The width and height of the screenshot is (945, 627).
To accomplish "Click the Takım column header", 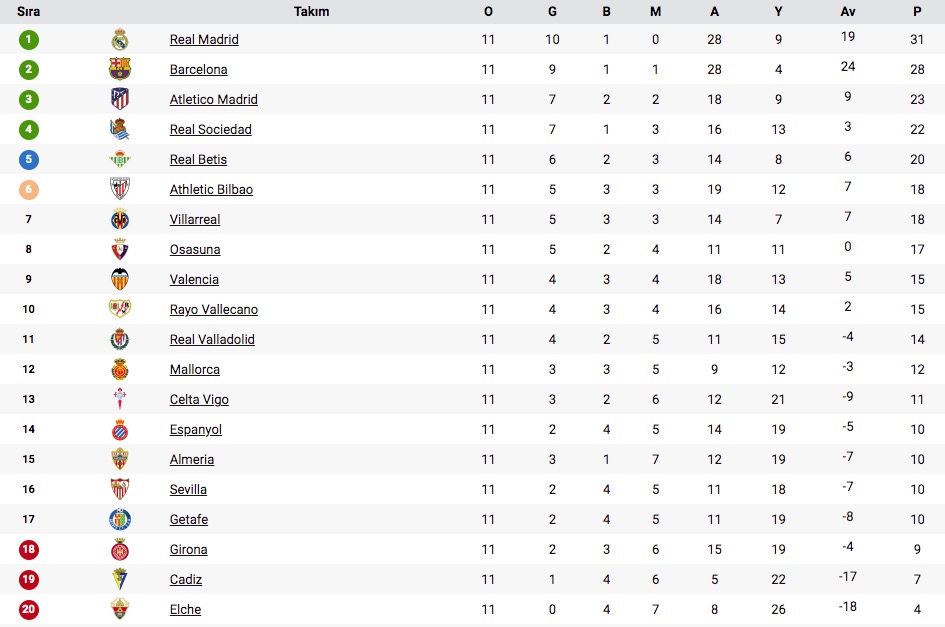I will point(312,11).
